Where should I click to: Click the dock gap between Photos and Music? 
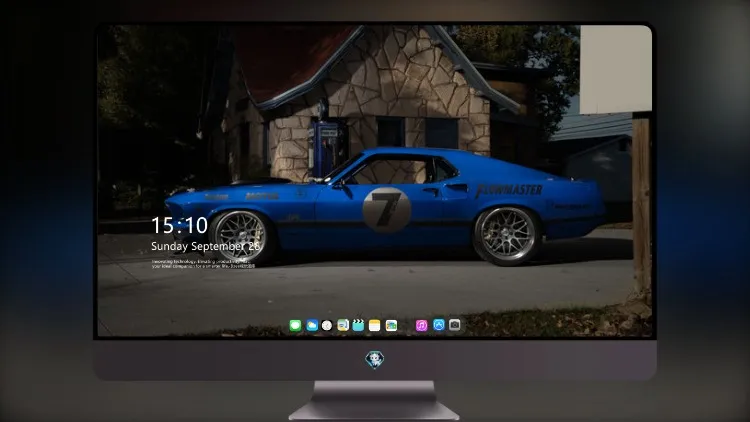407,325
